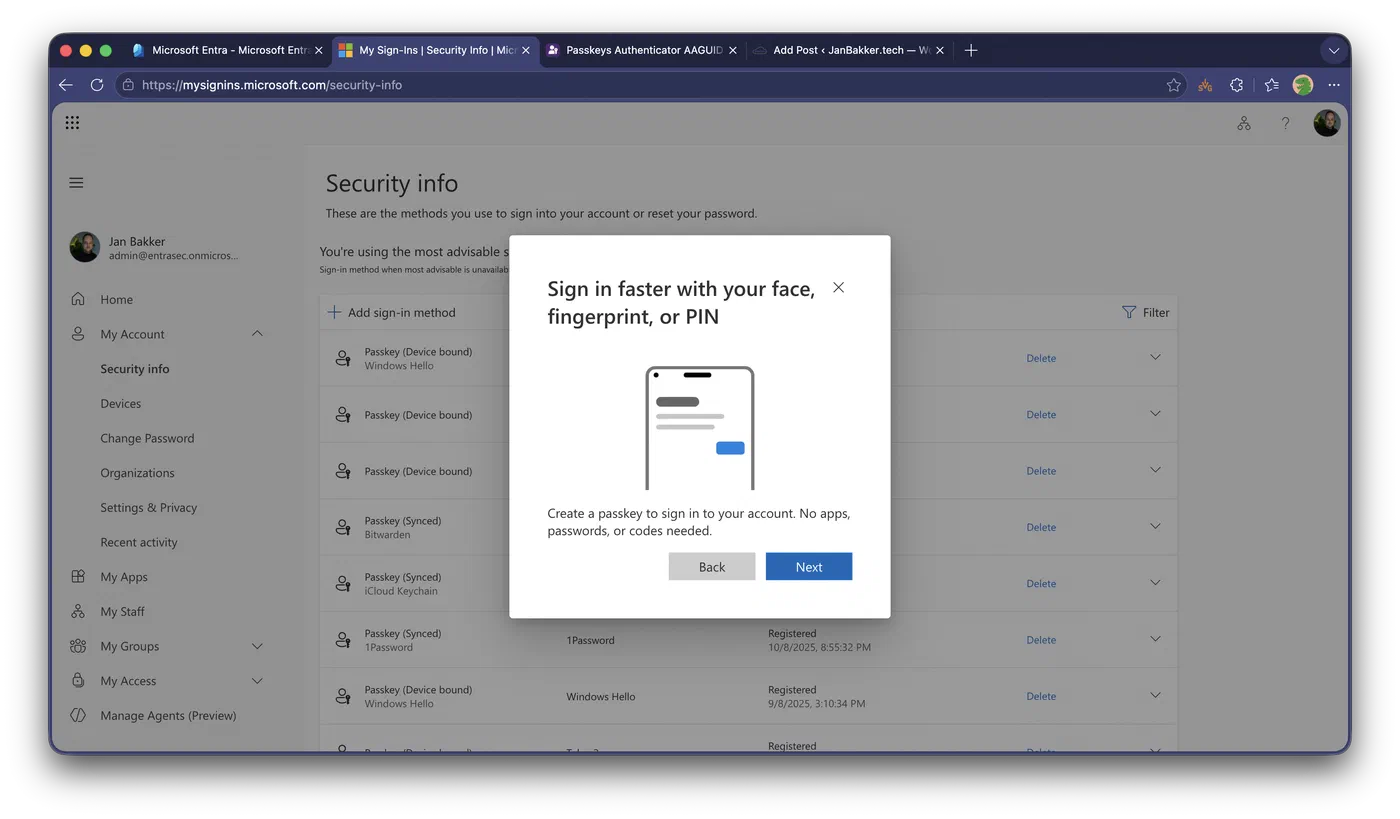Click the Next button in the dialog

[809, 567]
